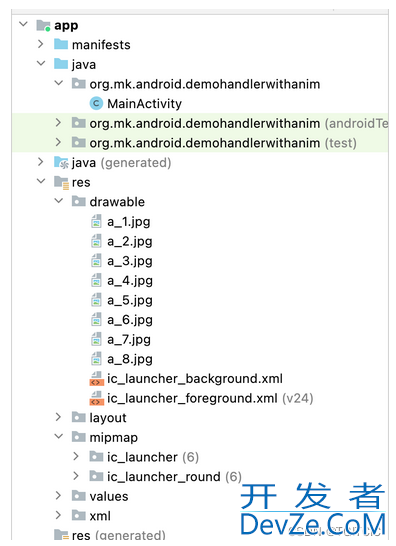Image resolution: width=396 pixels, height=546 pixels.
Task: Click the mipmap folder icon
Action: pos(79,437)
